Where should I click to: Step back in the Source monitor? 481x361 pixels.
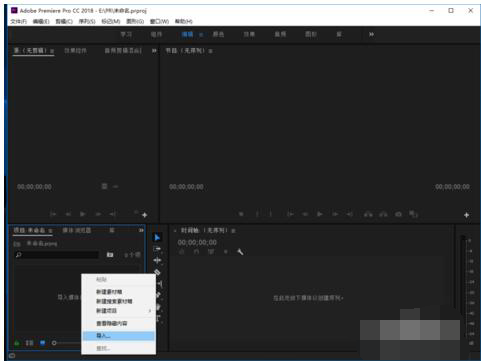68,214
